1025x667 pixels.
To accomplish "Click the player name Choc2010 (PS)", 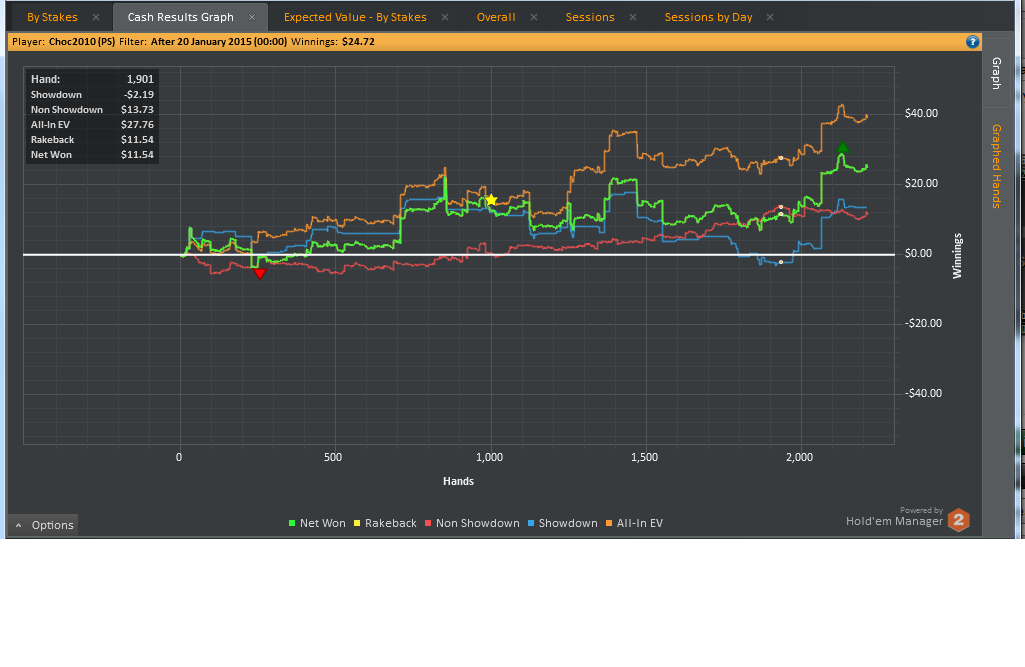I will tap(82, 42).
